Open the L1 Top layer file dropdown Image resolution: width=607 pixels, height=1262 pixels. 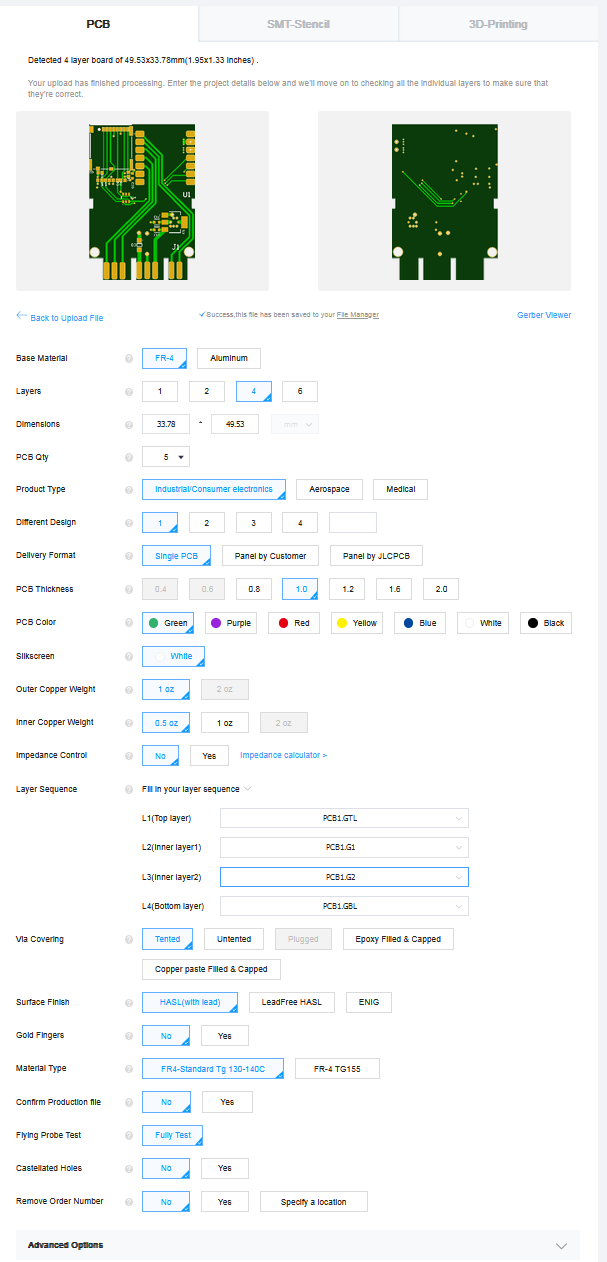pos(342,817)
